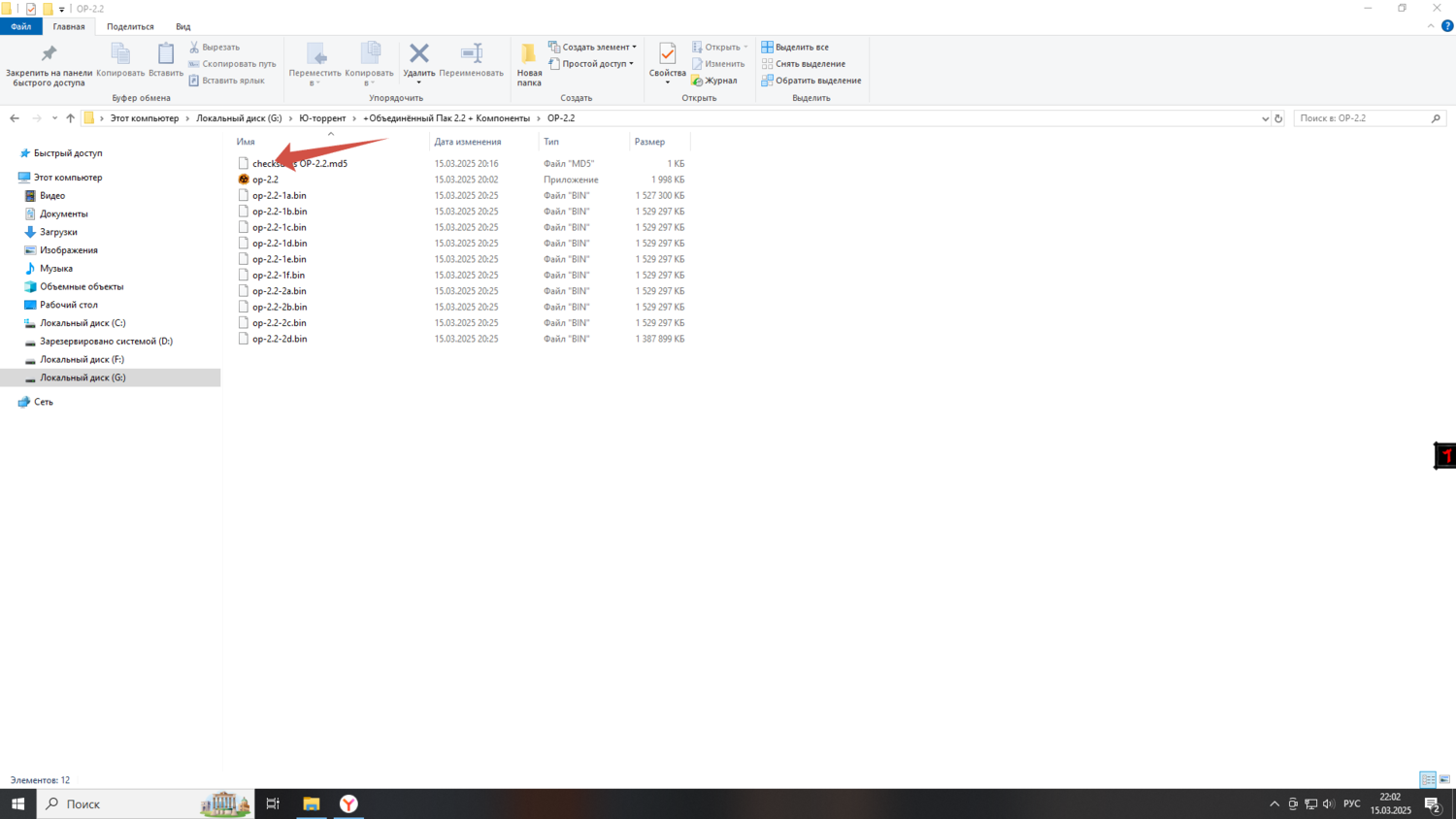Select the file op-2.2-2d.bin
This screenshot has width=1456, height=819.
click(280, 339)
